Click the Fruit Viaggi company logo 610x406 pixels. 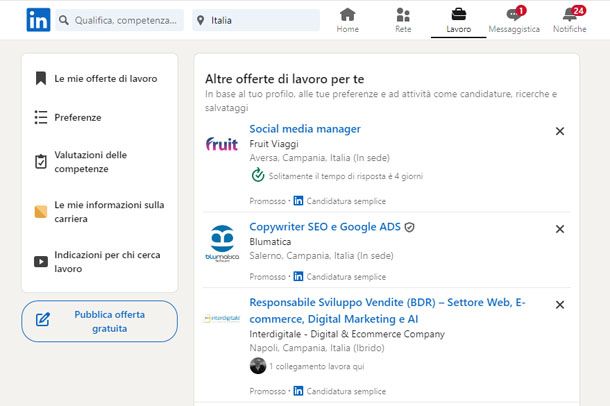(222, 144)
